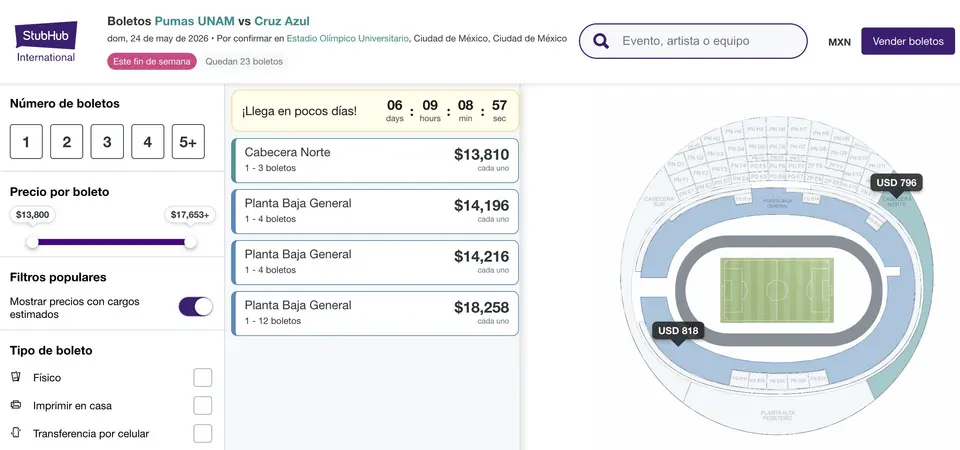Choose 4 tickets quantity
This screenshot has height=450, width=960.
pyautogui.click(x=148, y=141)
